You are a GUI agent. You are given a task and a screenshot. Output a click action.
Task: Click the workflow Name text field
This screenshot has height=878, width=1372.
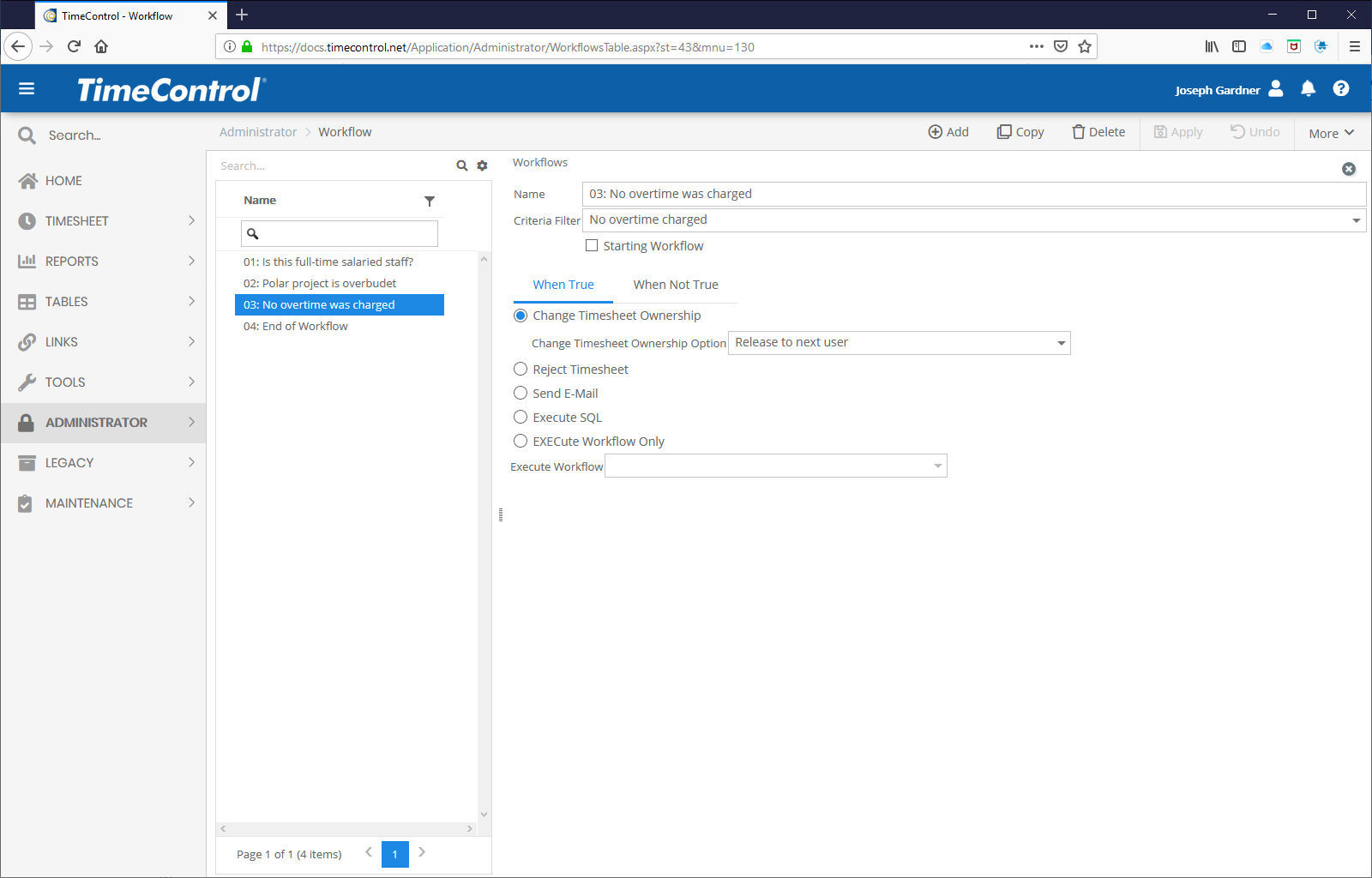pos(974,195)
